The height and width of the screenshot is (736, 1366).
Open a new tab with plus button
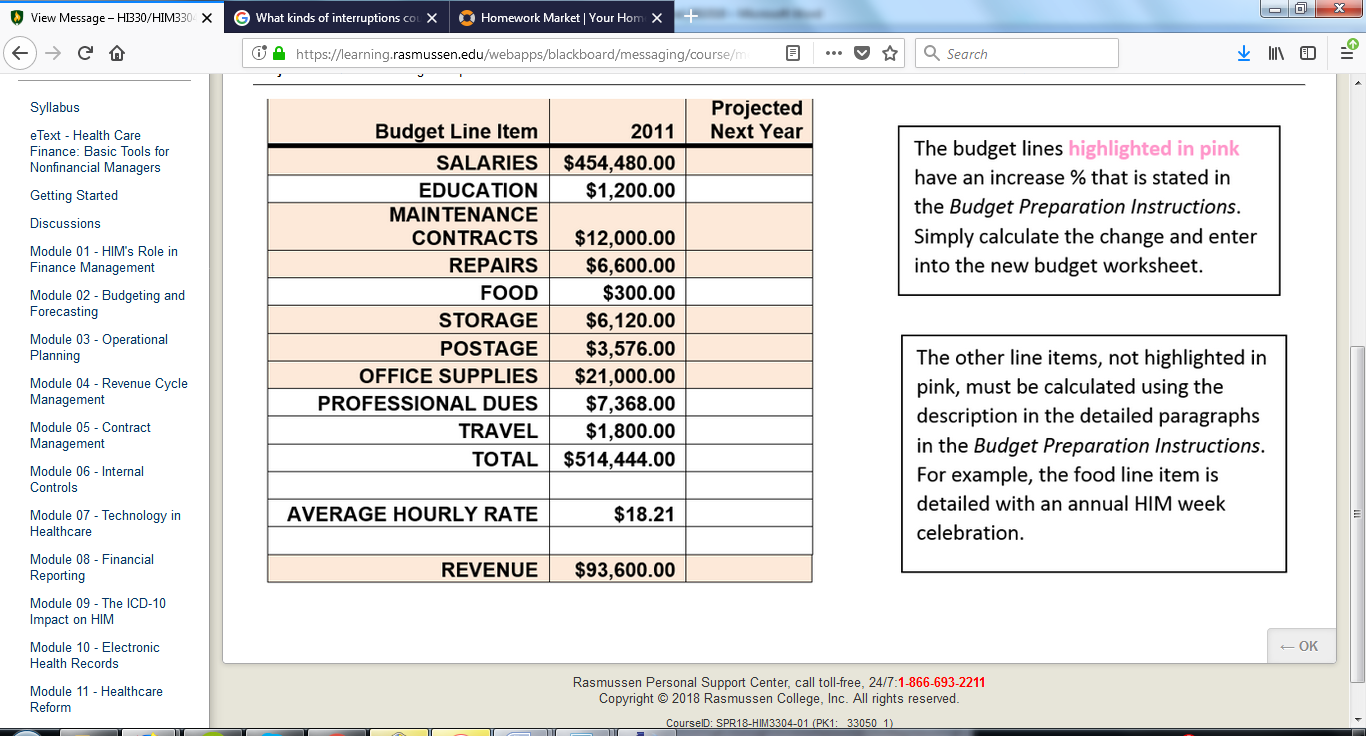click(x=690, y=16)
